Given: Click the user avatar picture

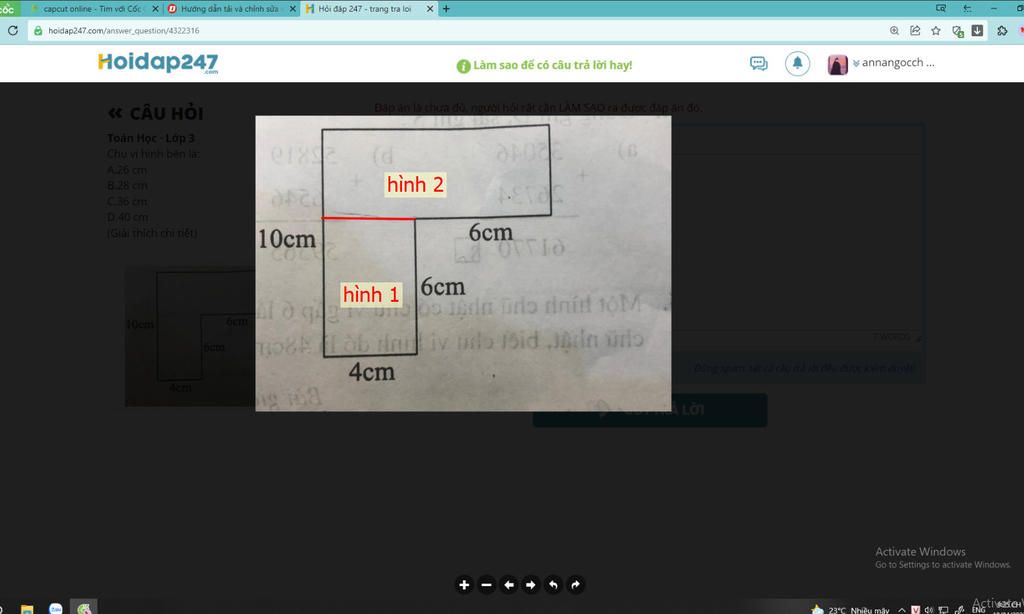Looking at the screenshot, I should point(837,64).
